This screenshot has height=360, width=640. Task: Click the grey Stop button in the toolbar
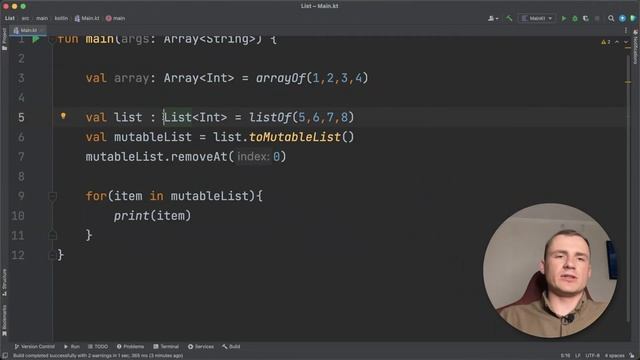pyautogui.click(x=597, y=18)
